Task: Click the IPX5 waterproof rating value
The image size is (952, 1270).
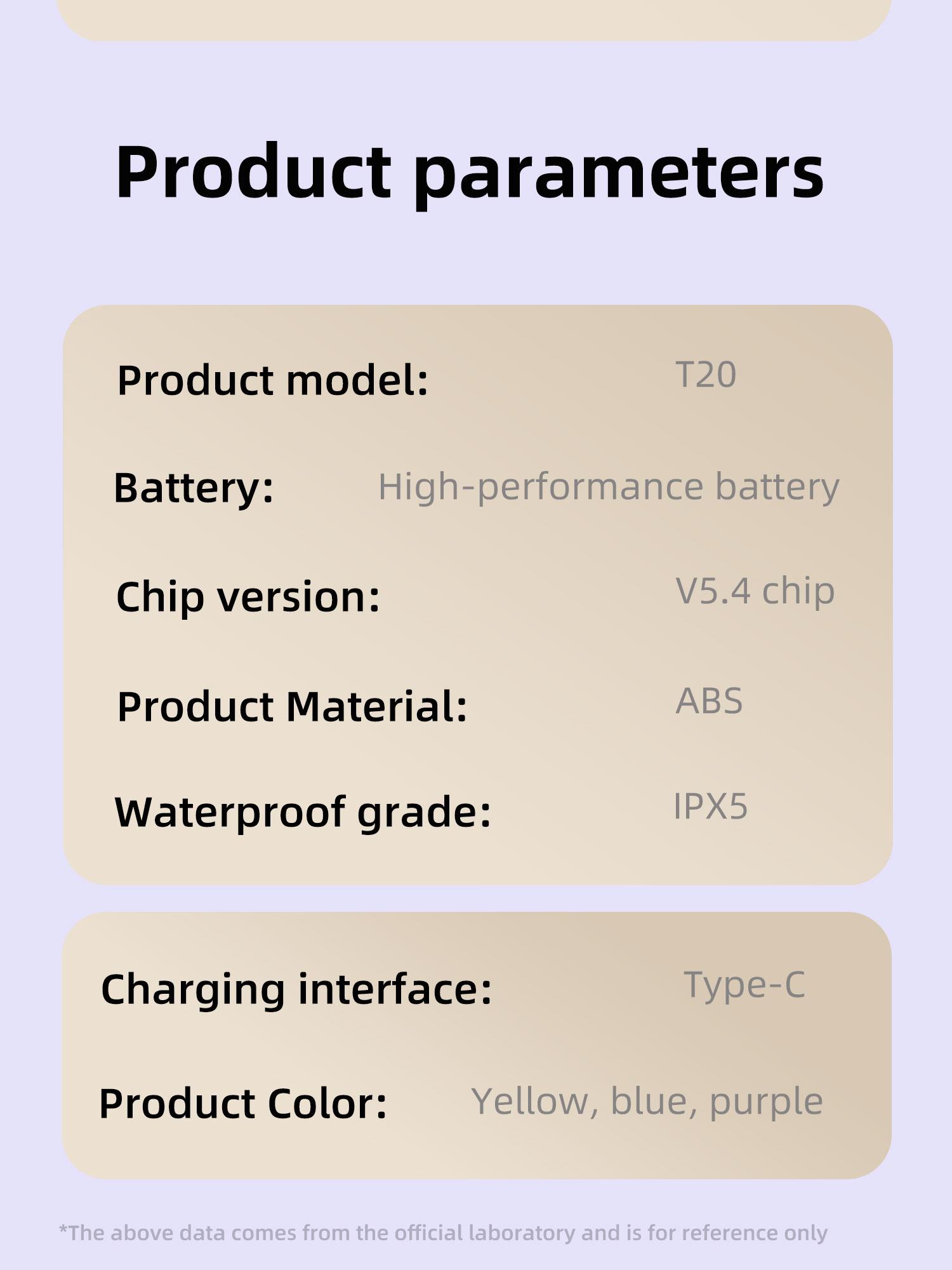Action: tap(710, 806)
